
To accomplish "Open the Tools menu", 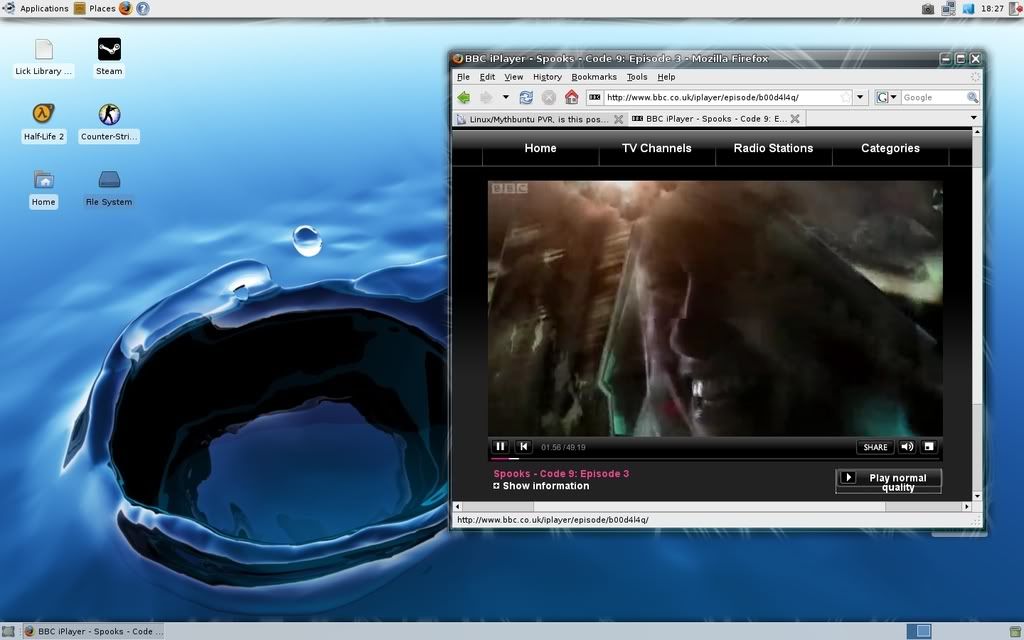I will [x=637, y=76].
